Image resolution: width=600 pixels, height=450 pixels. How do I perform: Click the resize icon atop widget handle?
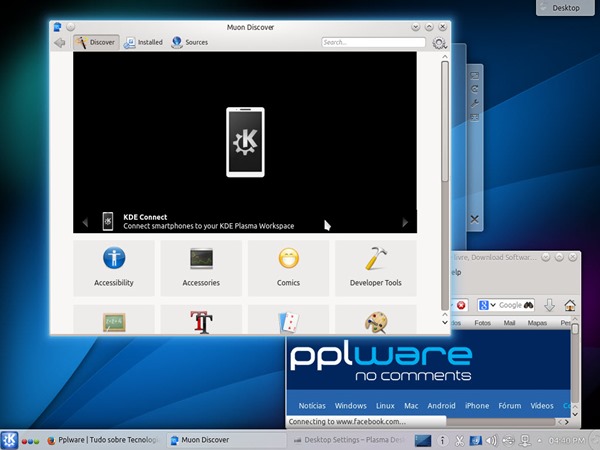(474, 76)
